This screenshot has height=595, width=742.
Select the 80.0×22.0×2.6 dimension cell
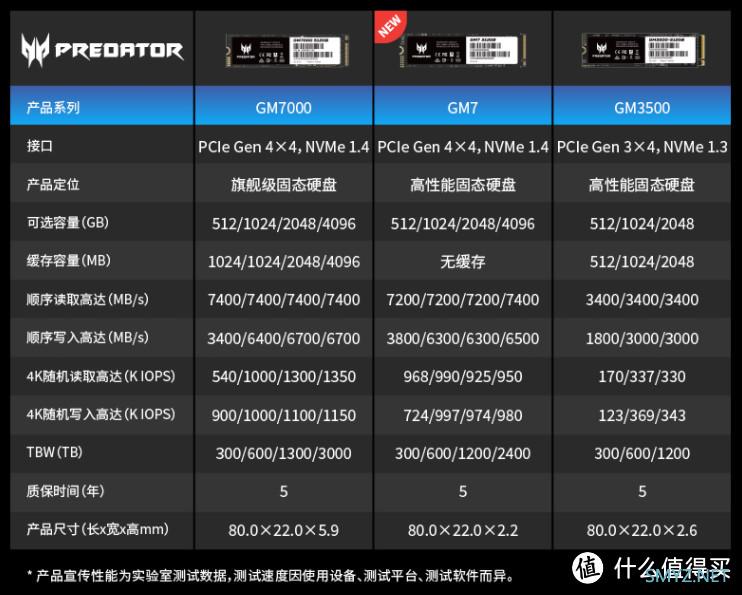(x=642, y=530)
